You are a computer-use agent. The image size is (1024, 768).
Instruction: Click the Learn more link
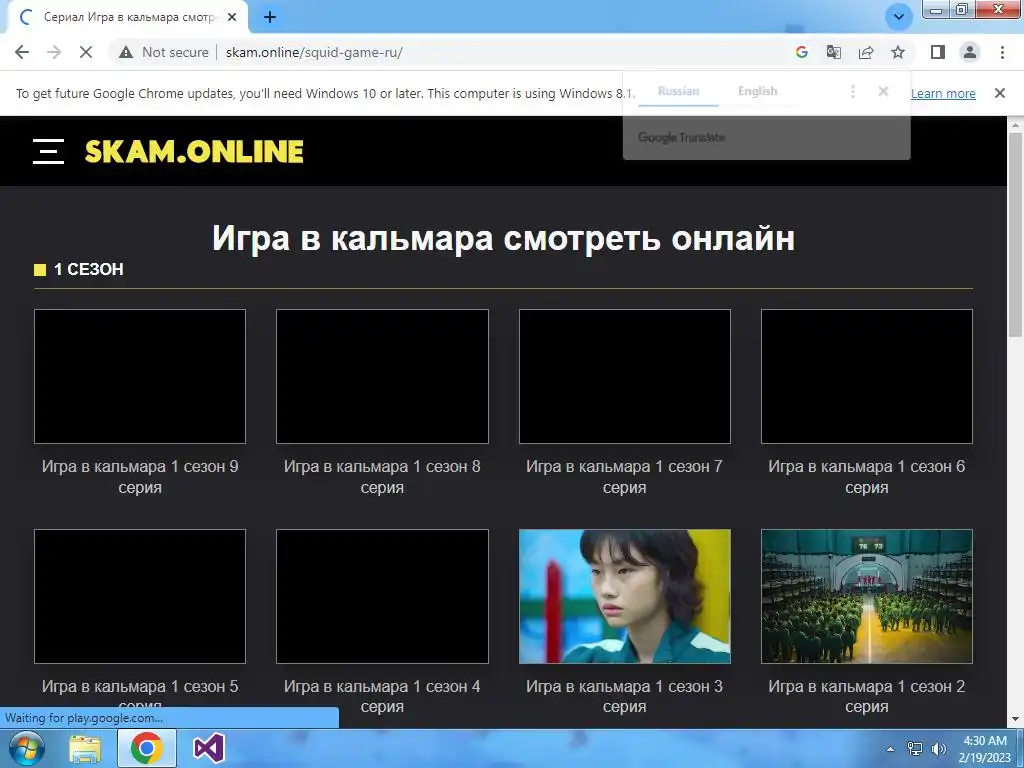[943, 93]
